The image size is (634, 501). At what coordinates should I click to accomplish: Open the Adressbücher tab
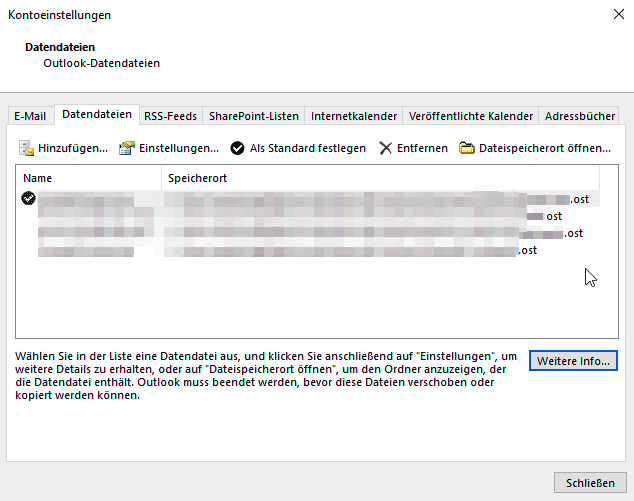click(x=580, y=116)
